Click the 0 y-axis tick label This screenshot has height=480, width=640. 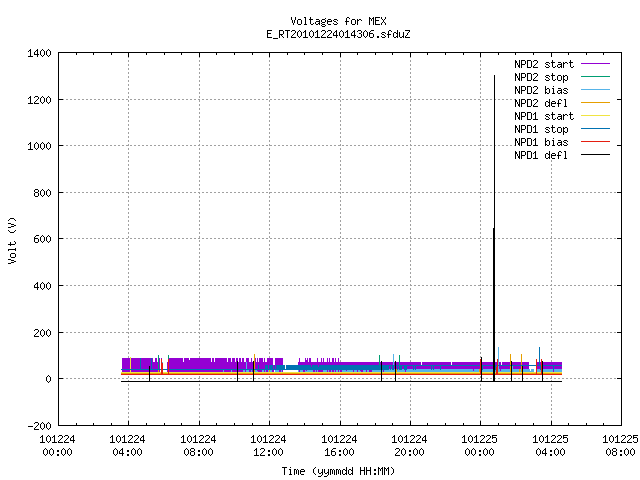[x=49, y=379]
